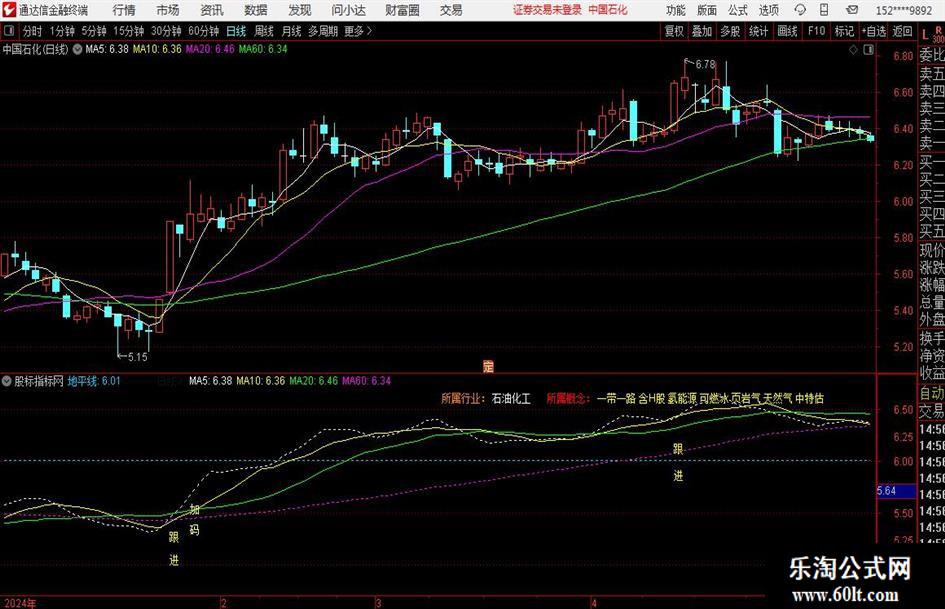This screenshot has height=609, width=945.
Task: Open the 公式 menu
Action: point(737,10)
